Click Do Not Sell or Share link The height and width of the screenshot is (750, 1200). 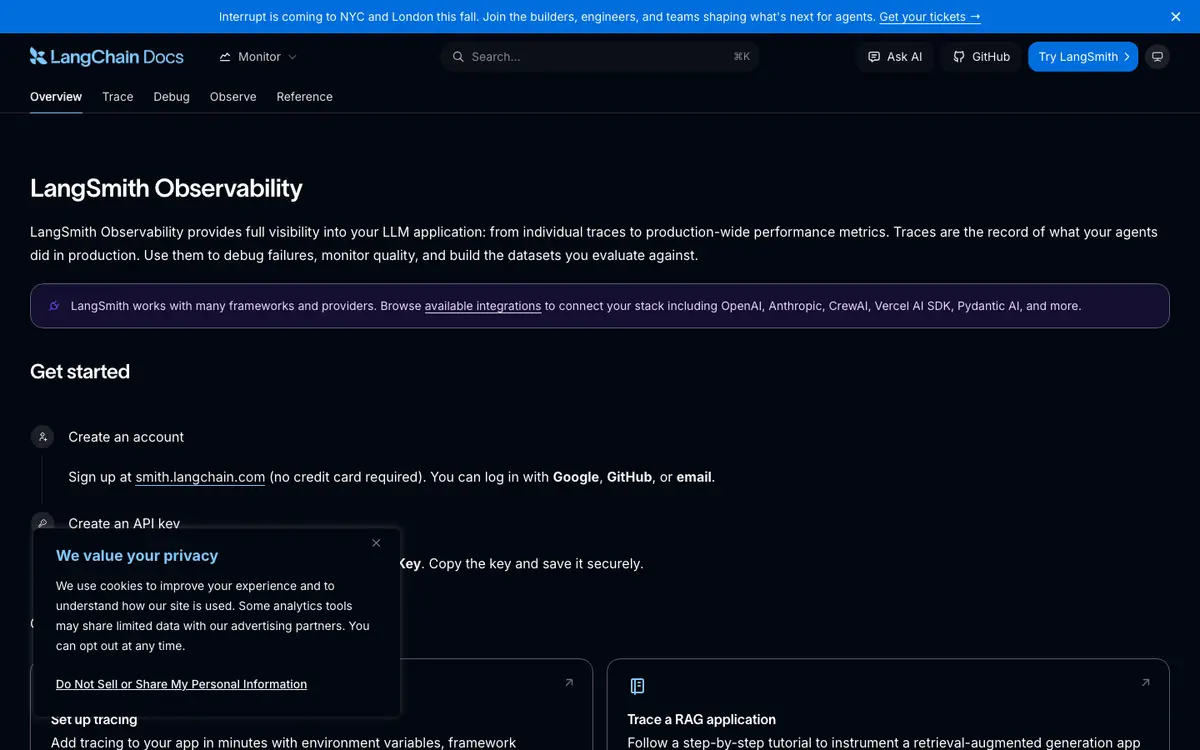click(181, 684)
